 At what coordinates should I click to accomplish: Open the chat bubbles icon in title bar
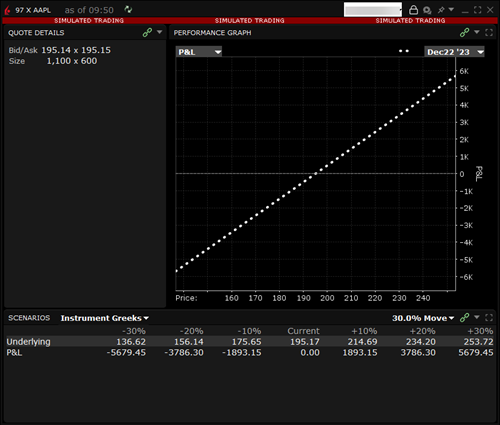427,10
